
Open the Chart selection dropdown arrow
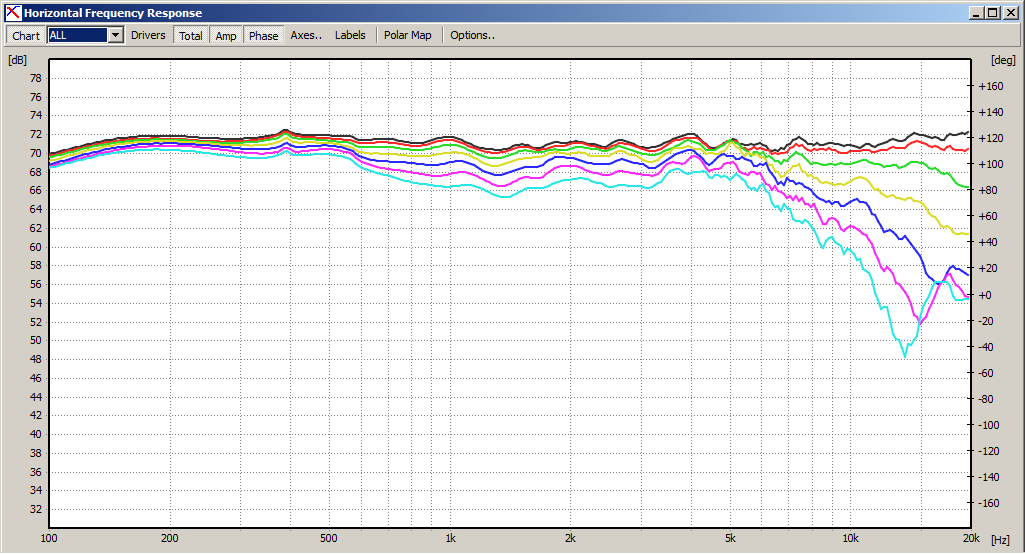[116, 35]
